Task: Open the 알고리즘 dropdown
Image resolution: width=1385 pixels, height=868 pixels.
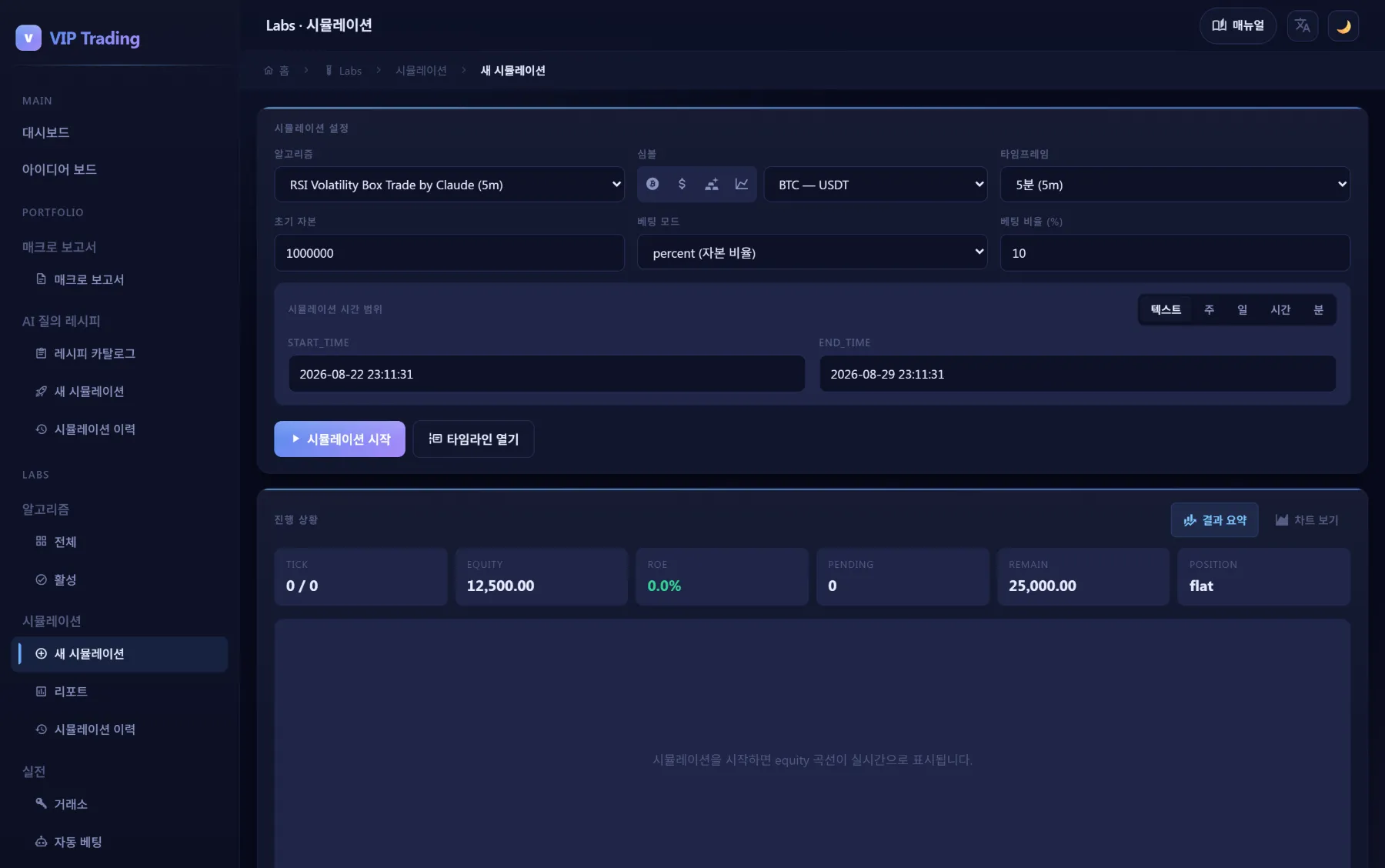Action: point(449,185)
